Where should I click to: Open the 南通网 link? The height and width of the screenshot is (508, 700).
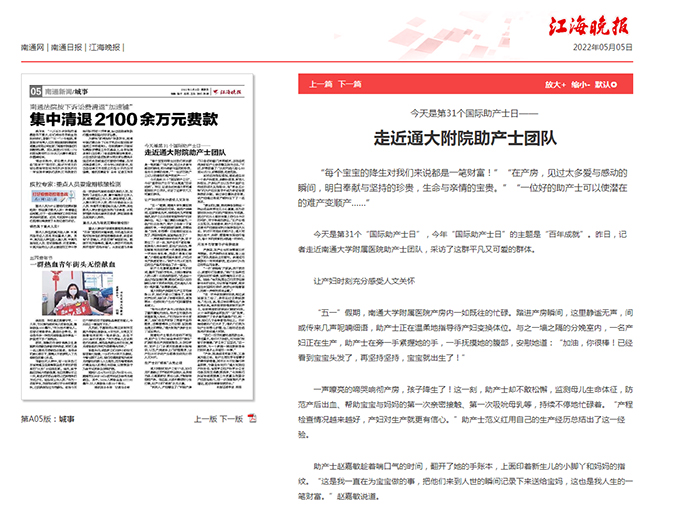(33, 48)
